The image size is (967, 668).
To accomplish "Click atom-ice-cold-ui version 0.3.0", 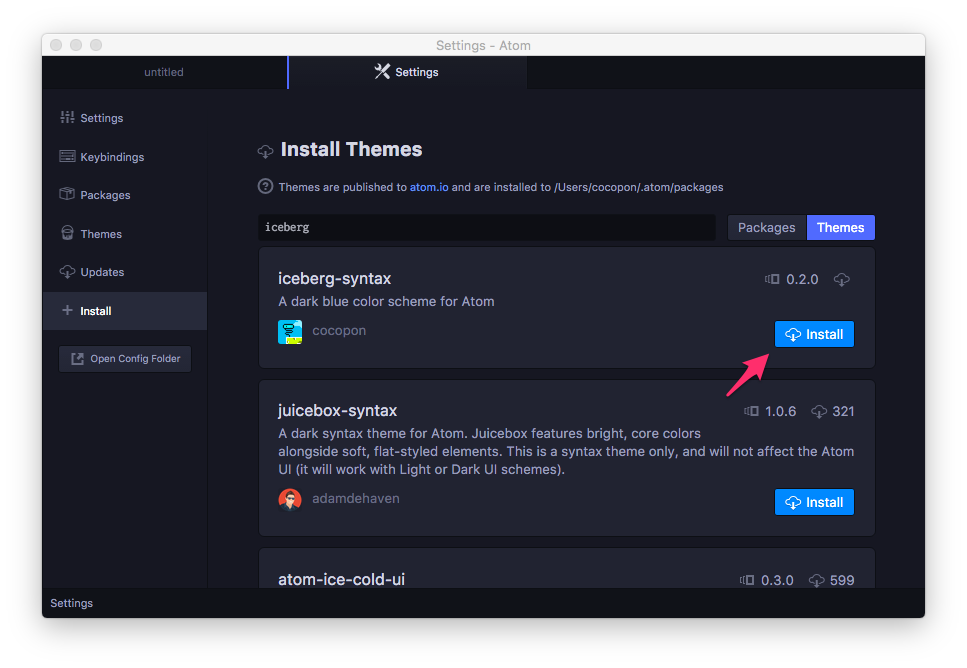I will click(x=777, y=580).
